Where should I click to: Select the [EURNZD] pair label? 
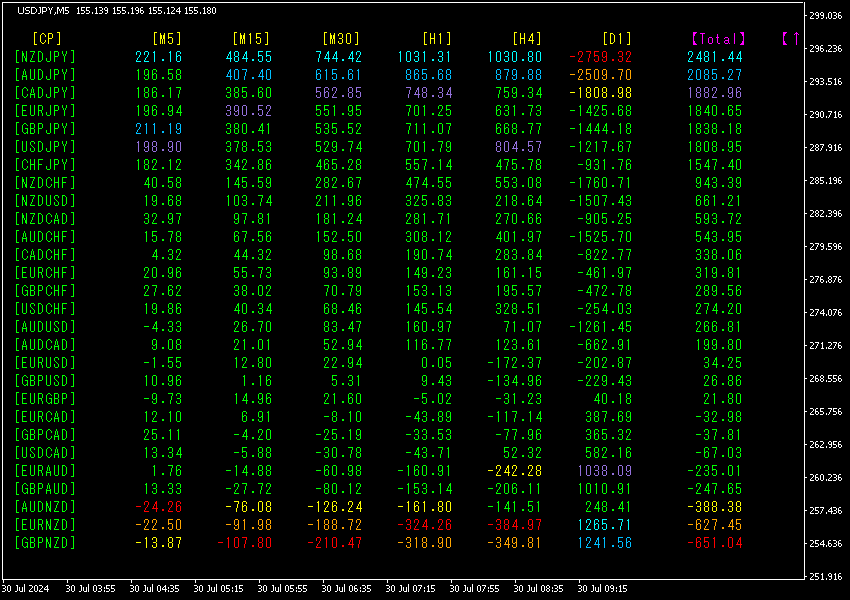click(x=45, y=525)
